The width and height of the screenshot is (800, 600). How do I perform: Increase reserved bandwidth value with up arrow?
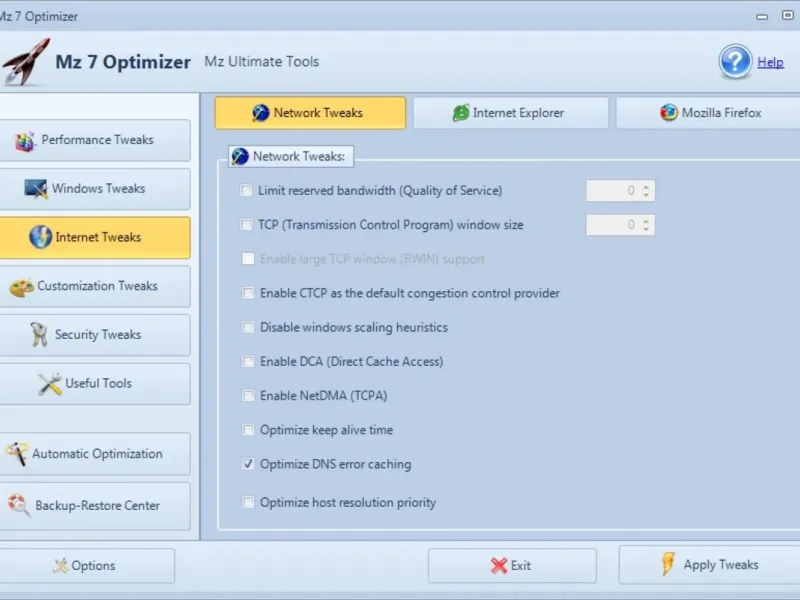click(x=646, y=186)
